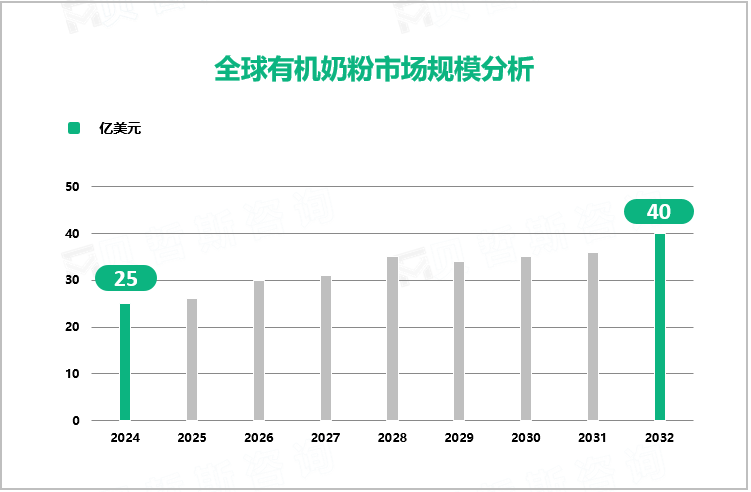Click the green legend swatch for 亿美元
751x492 pixels.
[74, 128]
